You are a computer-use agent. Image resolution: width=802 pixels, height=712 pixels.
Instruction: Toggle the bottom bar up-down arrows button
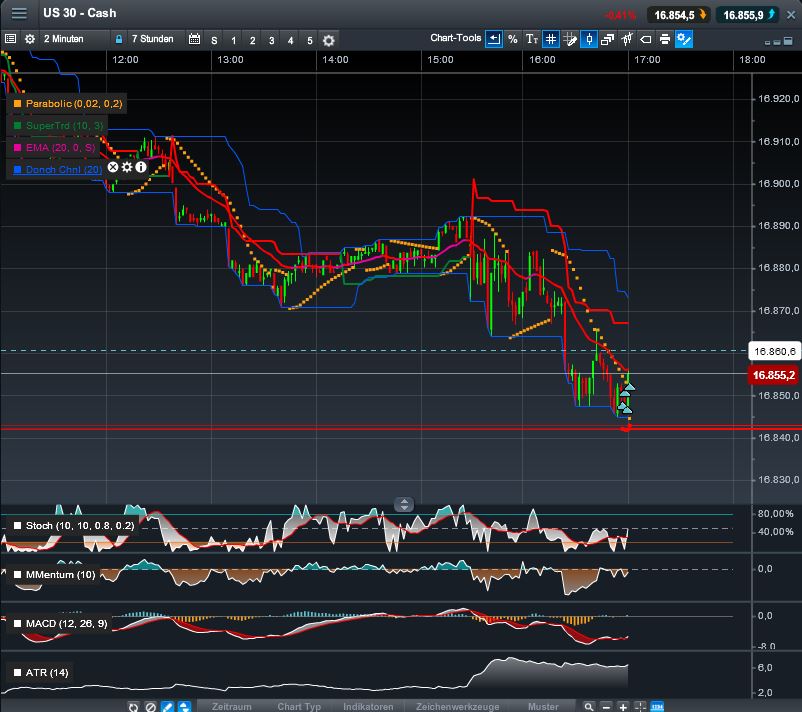click(184, 706)
